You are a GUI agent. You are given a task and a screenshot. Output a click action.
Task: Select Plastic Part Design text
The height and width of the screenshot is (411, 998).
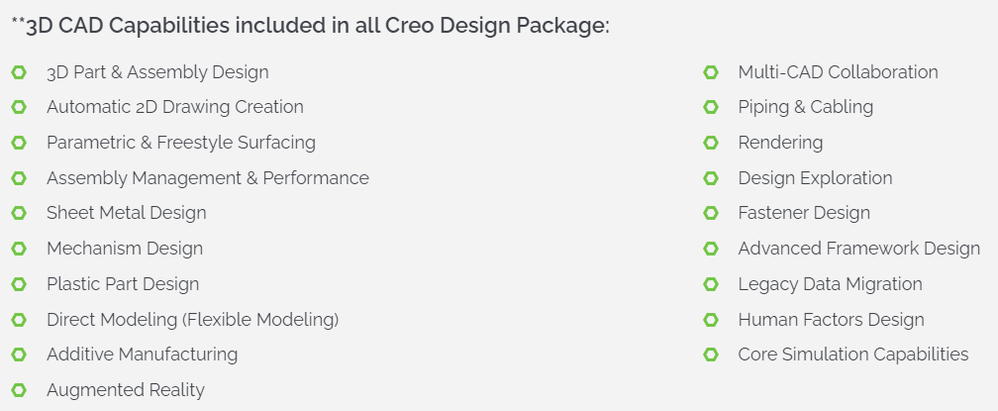click(x=123, y=284)
